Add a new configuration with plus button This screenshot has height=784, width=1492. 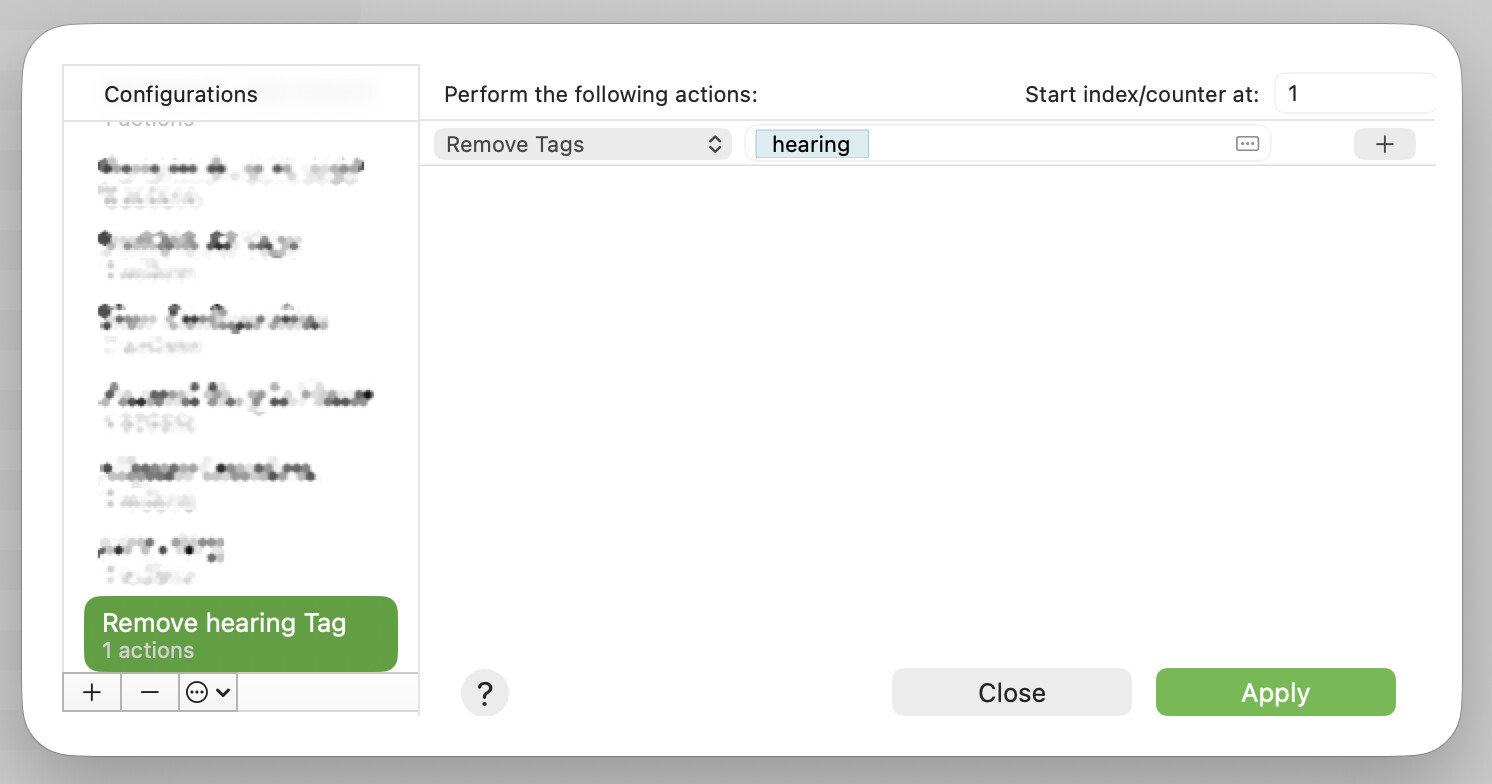92,692
